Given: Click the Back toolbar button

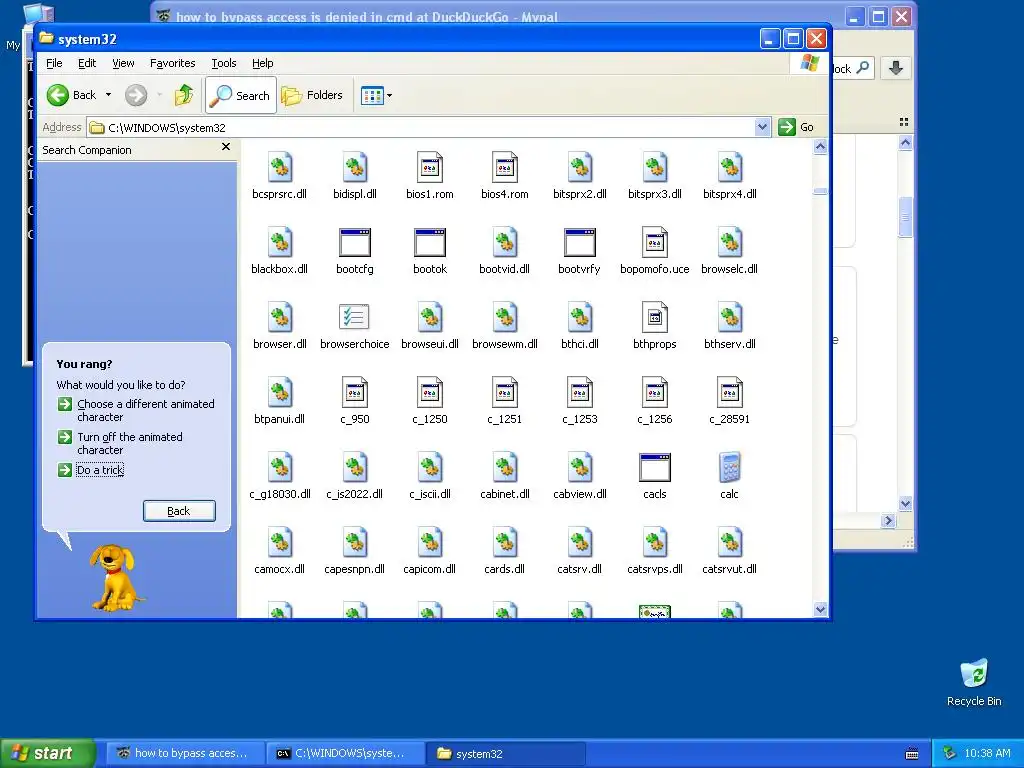Looking at the screenshot, I should click(x=72, y=95).
